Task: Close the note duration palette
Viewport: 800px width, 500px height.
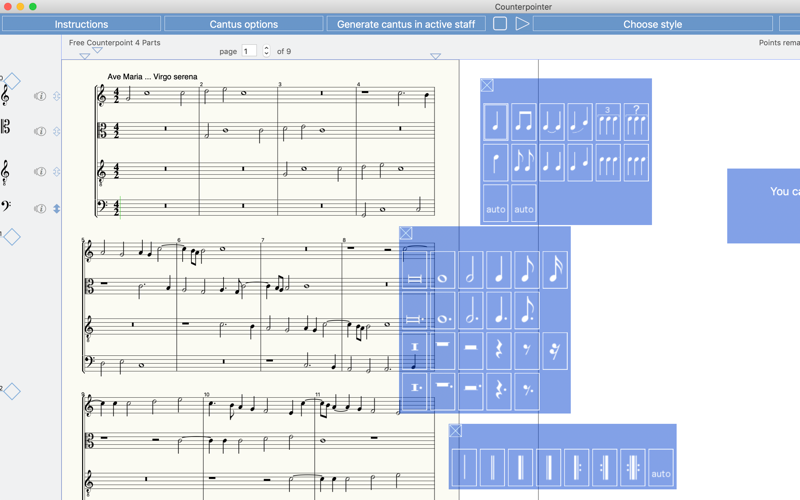Action: coord(406,234)
